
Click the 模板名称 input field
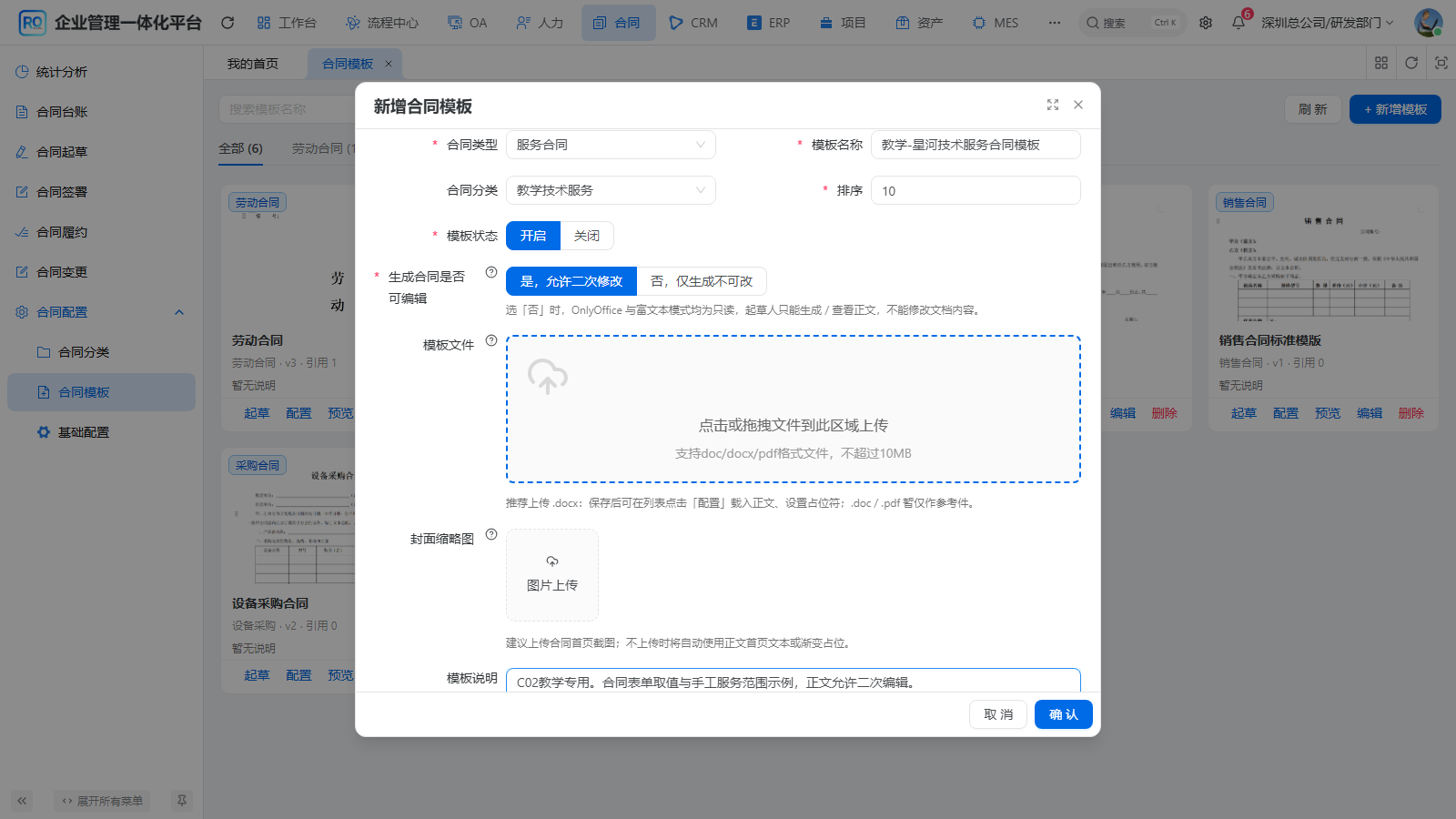pyautogui.click(x=976, y=145)
